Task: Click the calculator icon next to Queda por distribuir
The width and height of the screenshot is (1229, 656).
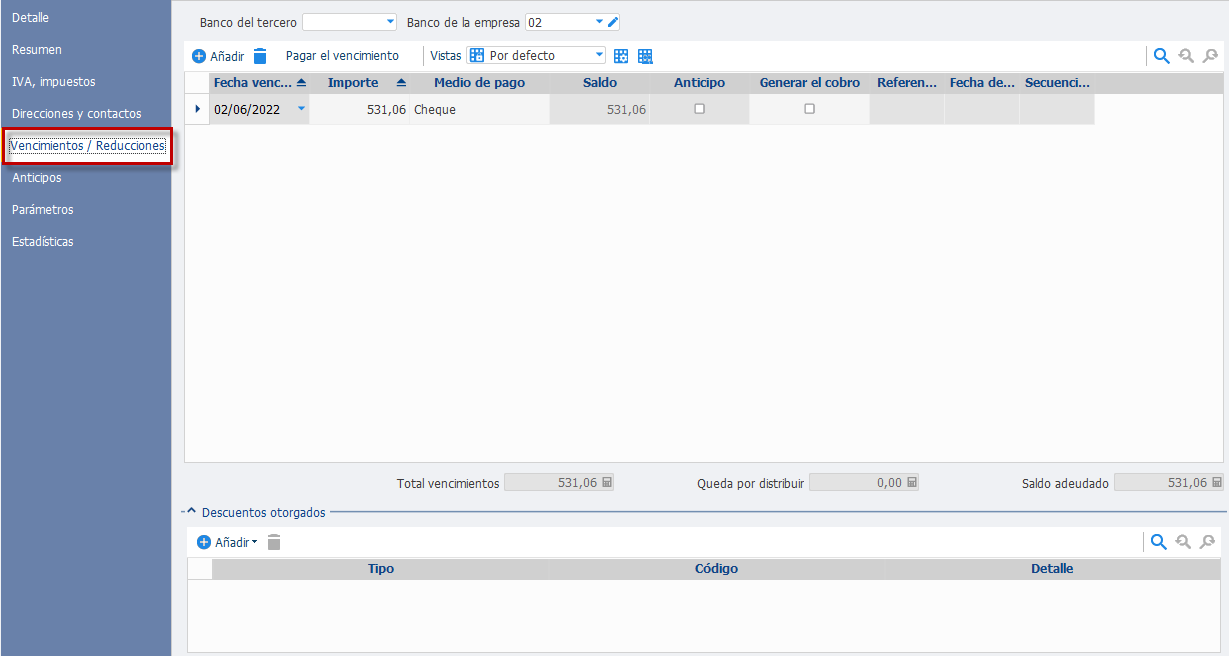Action: (x=911, y=482)
